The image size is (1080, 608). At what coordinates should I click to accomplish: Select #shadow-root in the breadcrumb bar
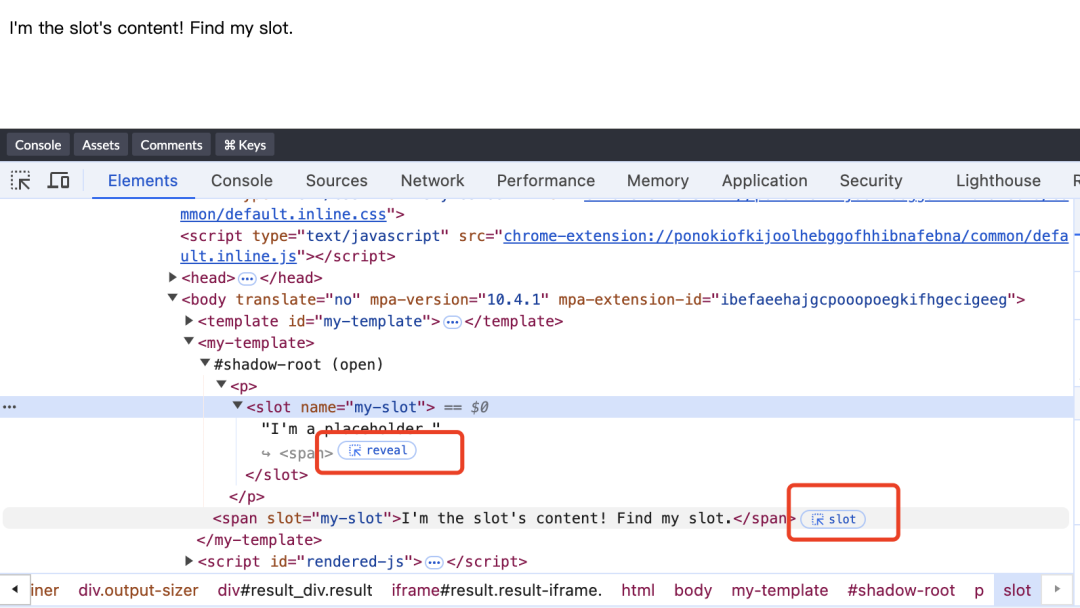pyautogui.click(x=901, y=591)
